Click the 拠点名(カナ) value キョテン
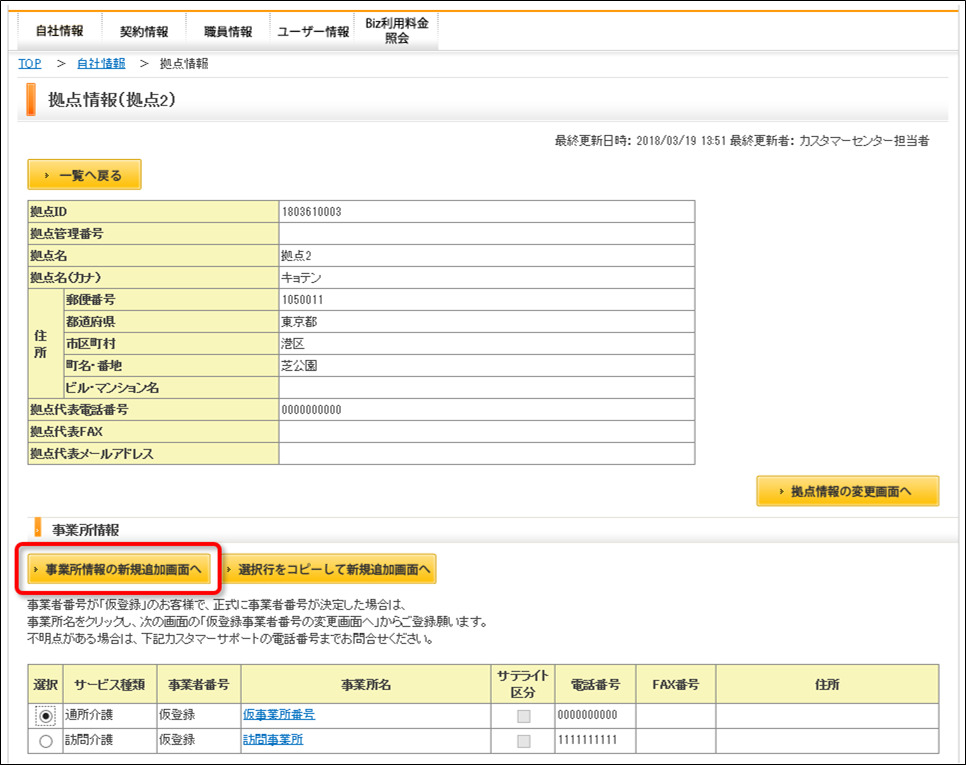Screen dimensions: 966x765 tap(301, 278)
